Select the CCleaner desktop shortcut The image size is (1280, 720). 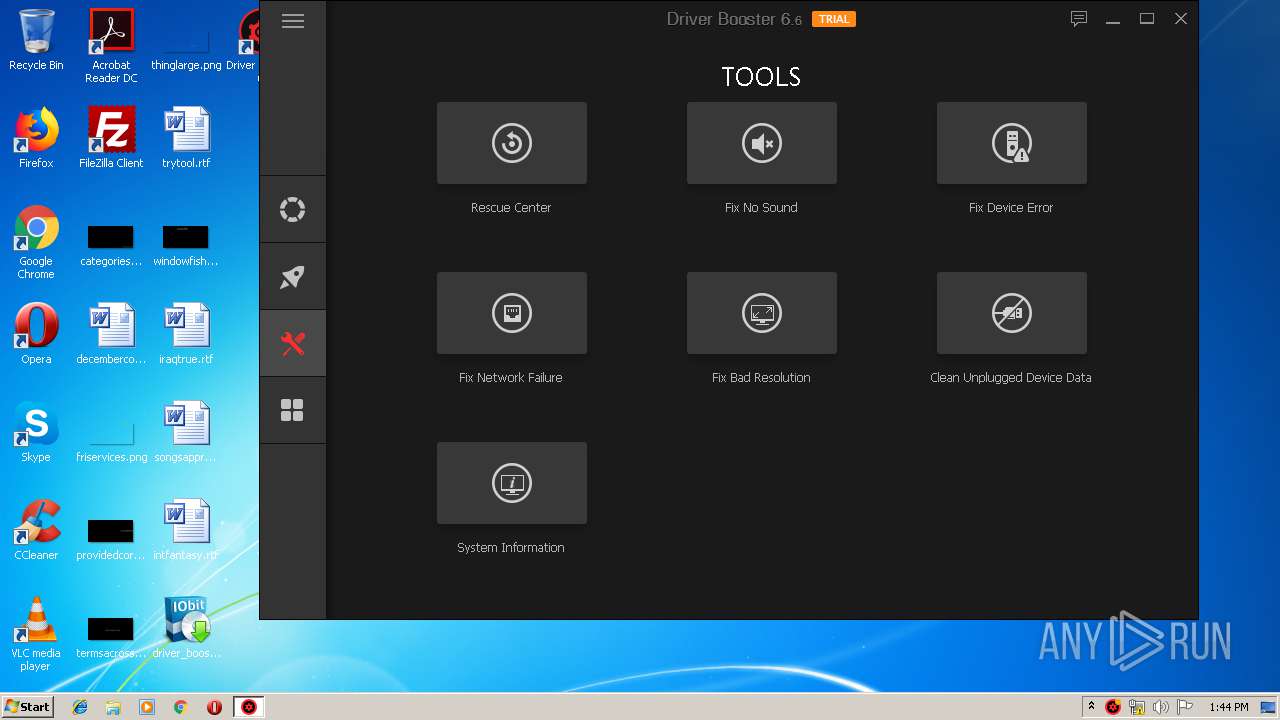(x=36, y=530)
